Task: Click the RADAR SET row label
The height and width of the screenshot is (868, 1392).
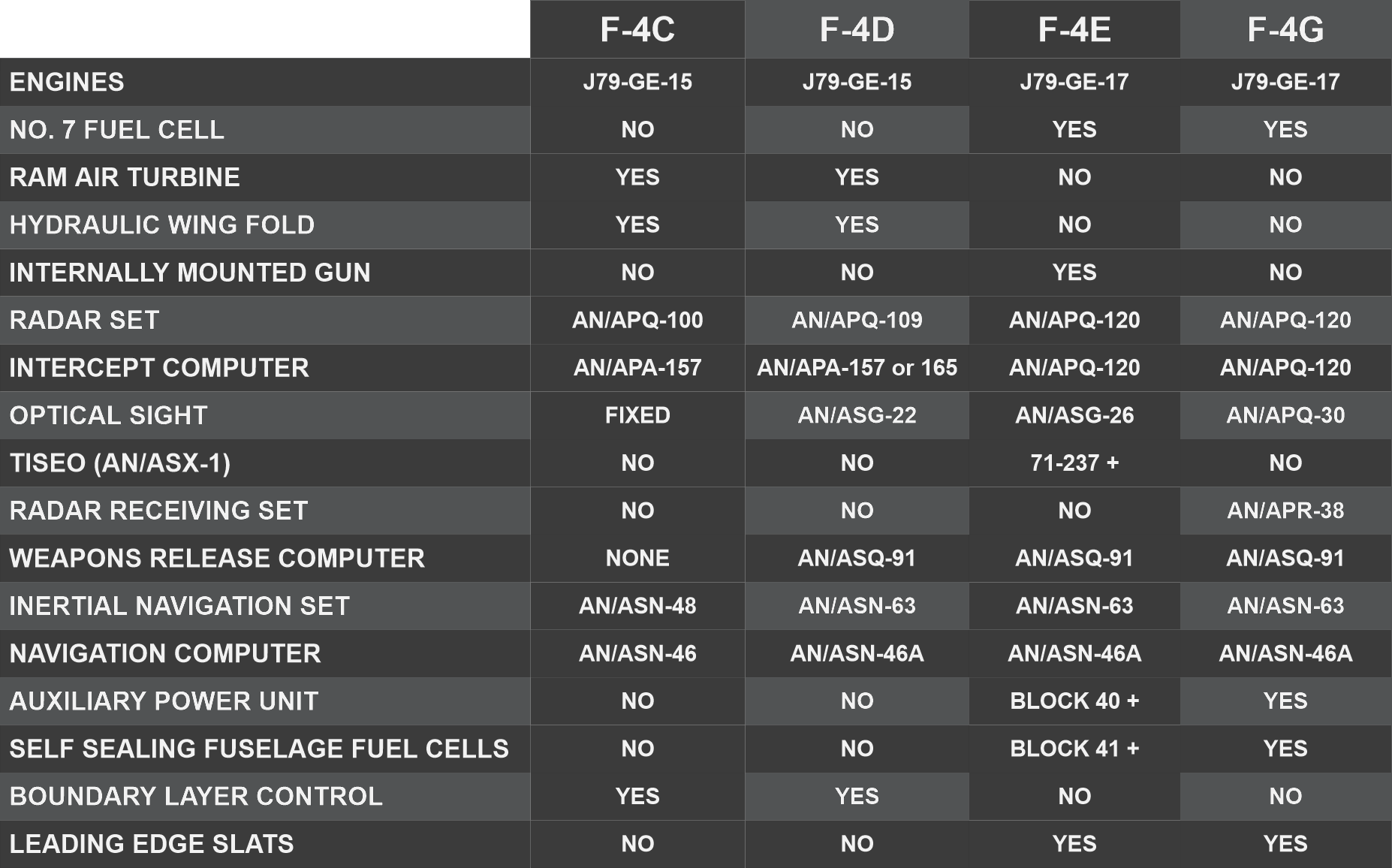Action: (84, 320)
